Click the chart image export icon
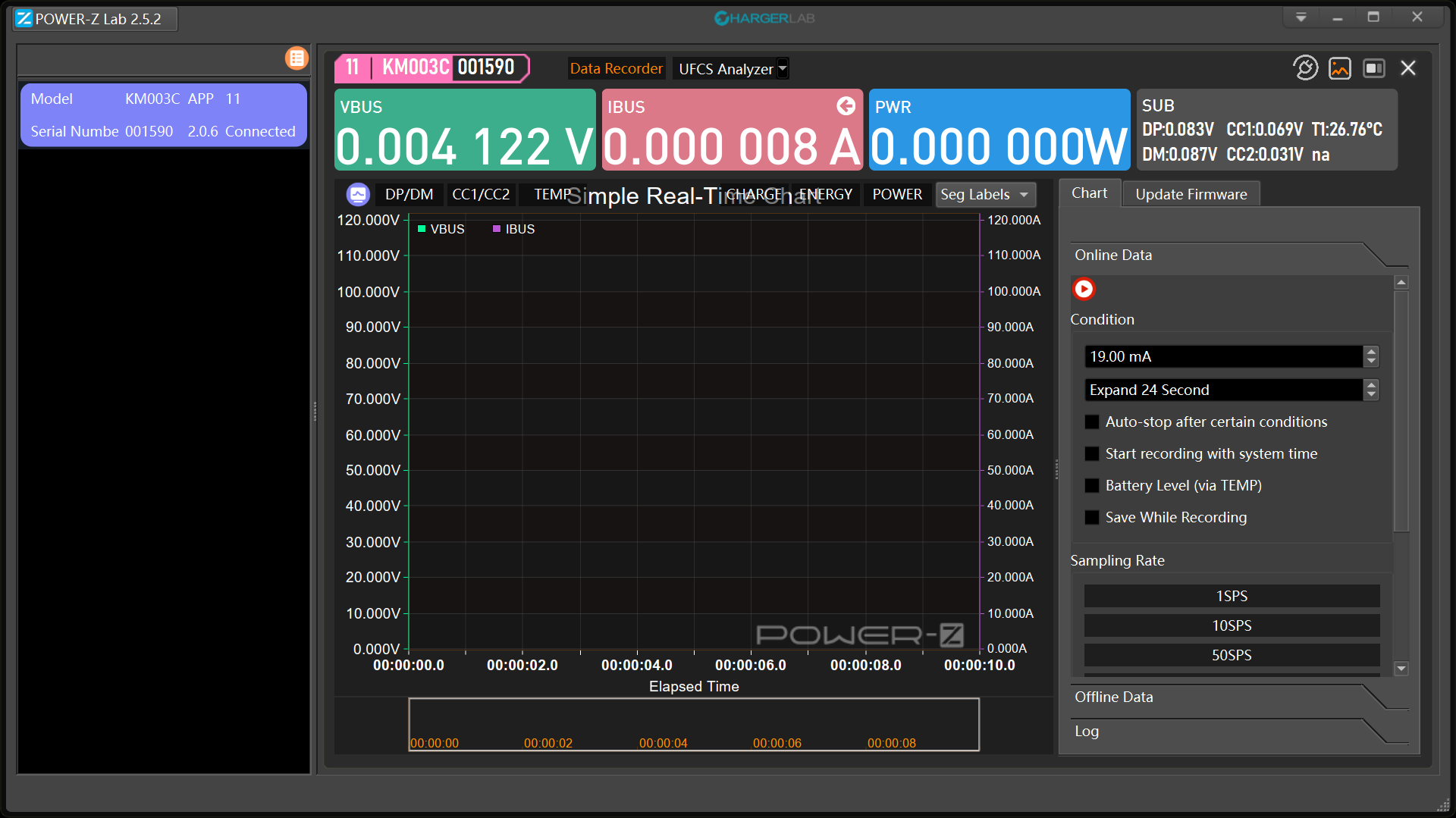 [x=1340, y=68]
